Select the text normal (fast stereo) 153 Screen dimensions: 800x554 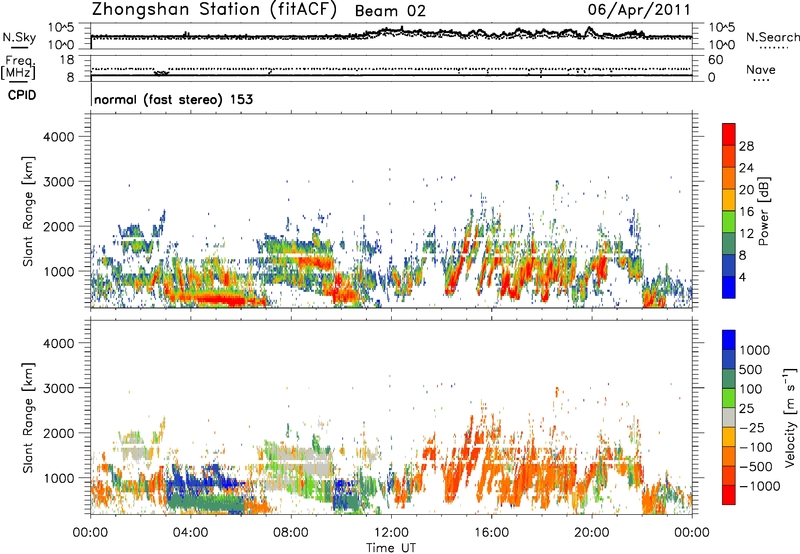173,99
